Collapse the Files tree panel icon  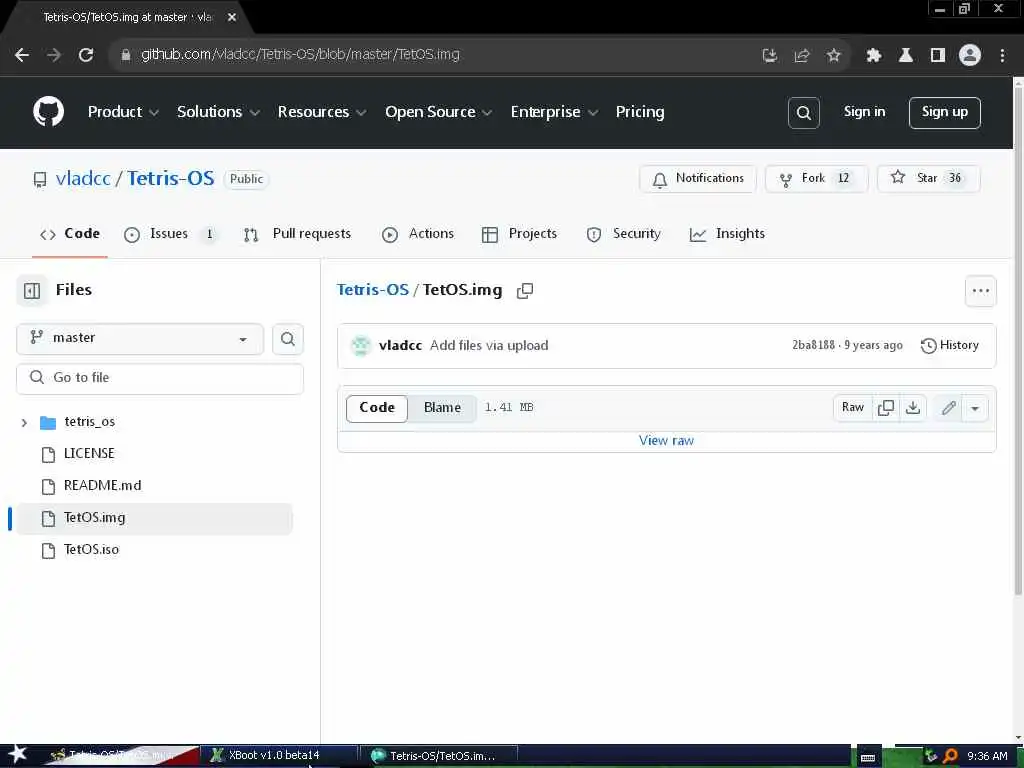pos(32,291)
